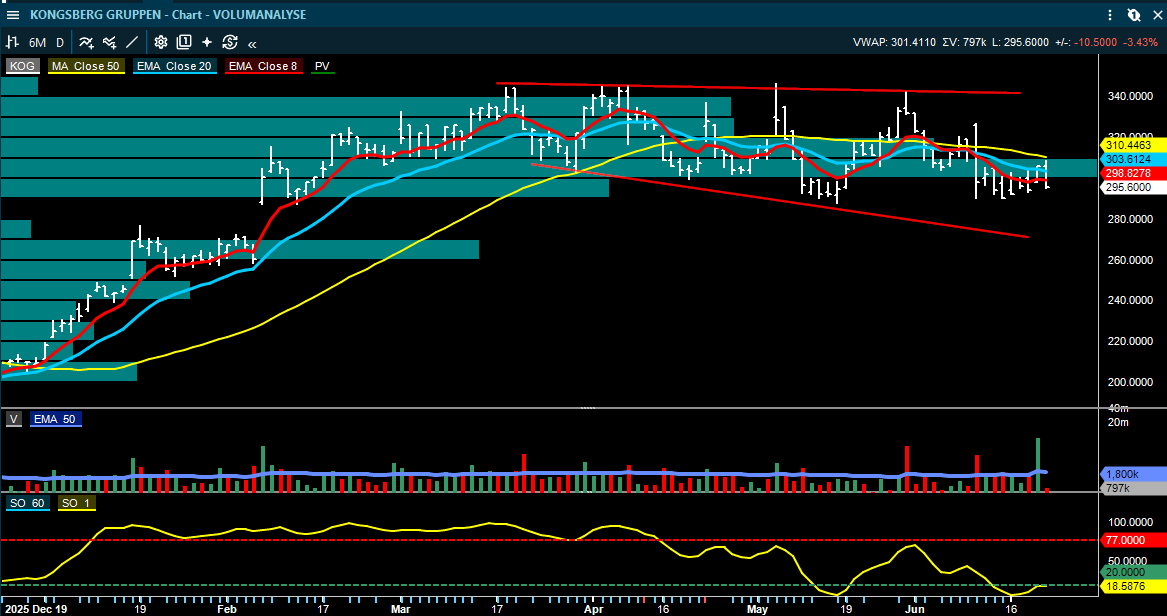
Task: Open the 6M time range selector
Action: (x=37, y=42)
